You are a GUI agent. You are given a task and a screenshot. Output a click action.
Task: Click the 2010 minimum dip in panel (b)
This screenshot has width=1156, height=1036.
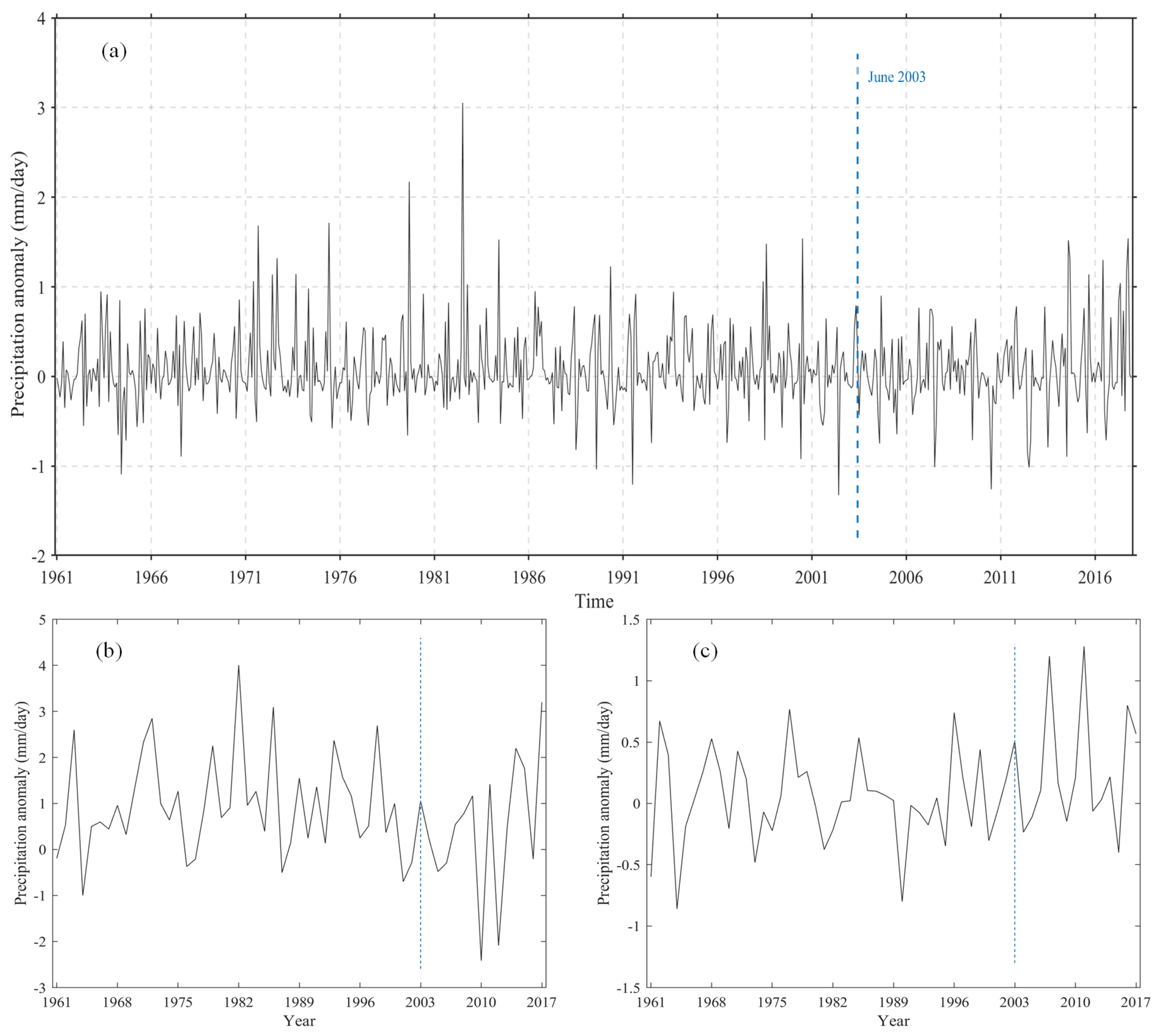(x=481, y=960)
